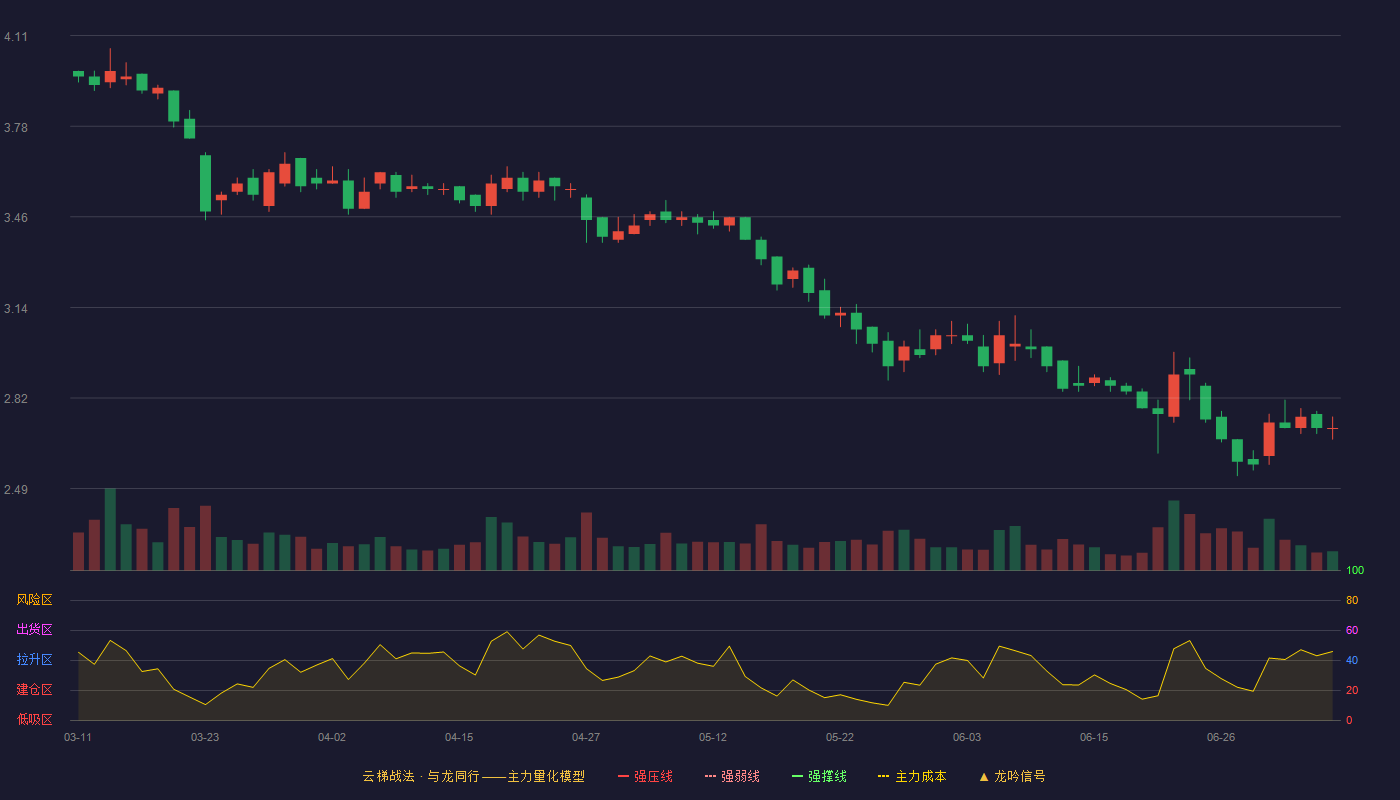Click the 拉升区 zone label
The height and width of the screenshot is (800, 1400).
(x=34, y=660)
